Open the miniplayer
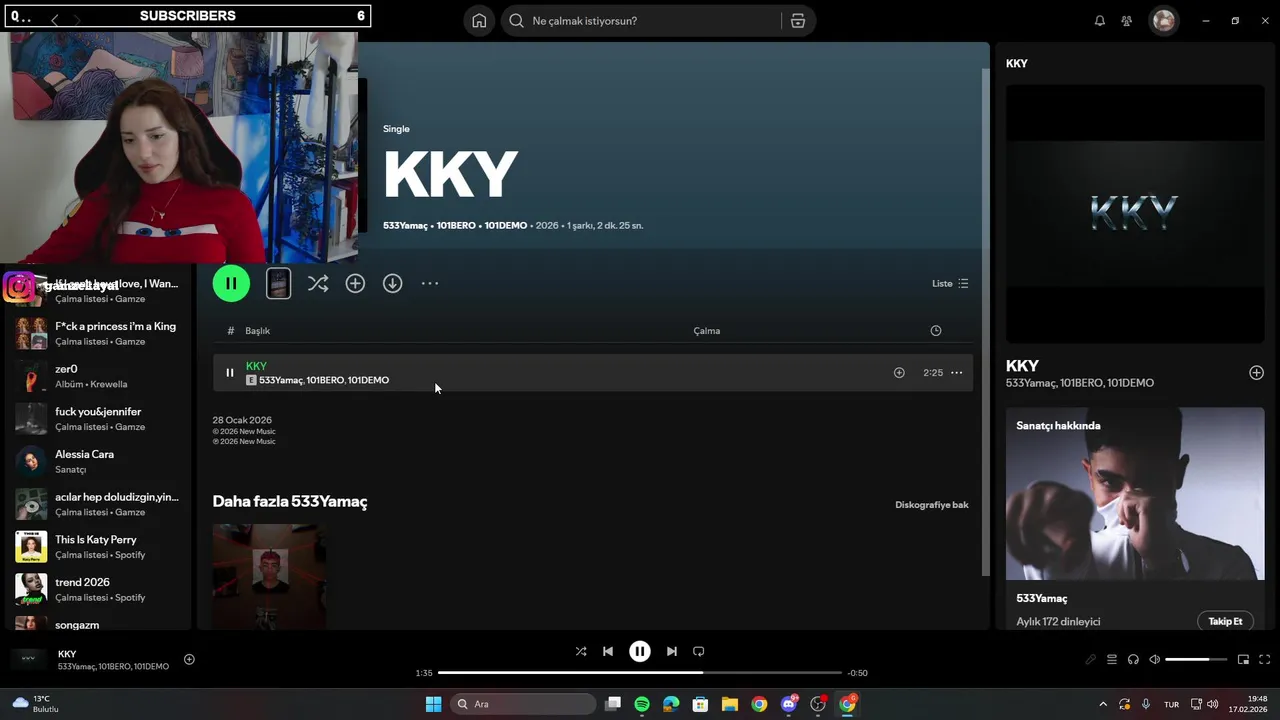1280x720 pixels. click(x=1244, y=659)
